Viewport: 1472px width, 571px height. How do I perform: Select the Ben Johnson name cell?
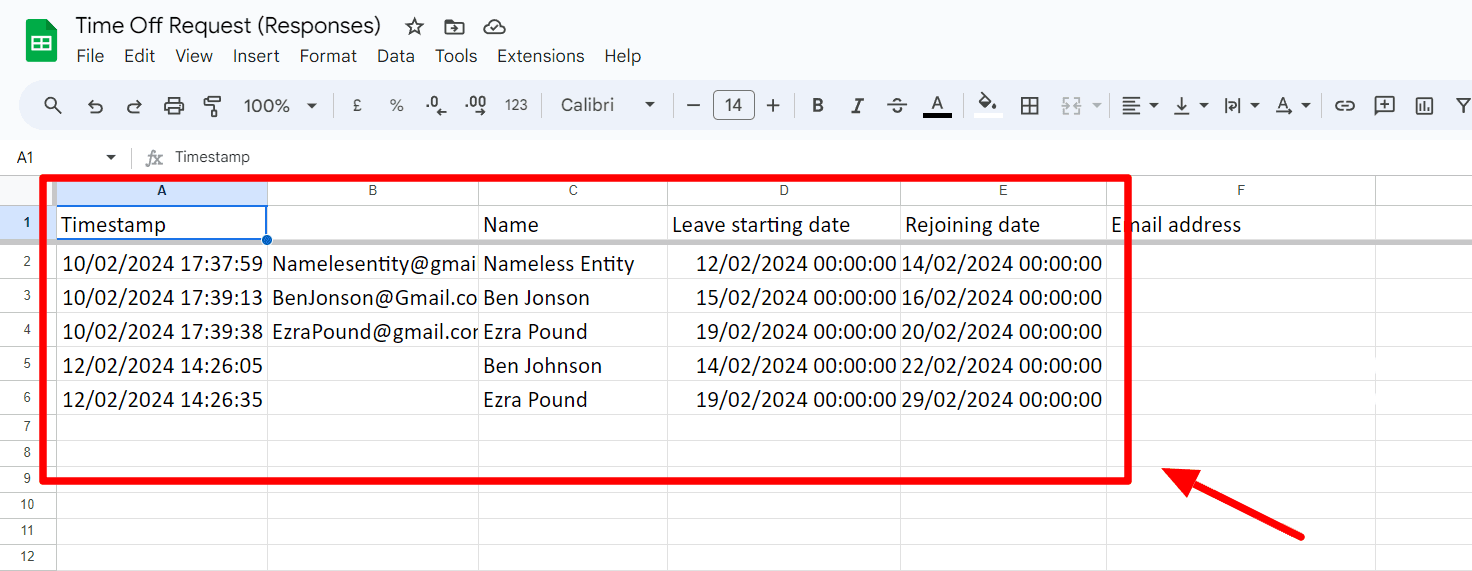pyautogui.click(x=573, y=365)
